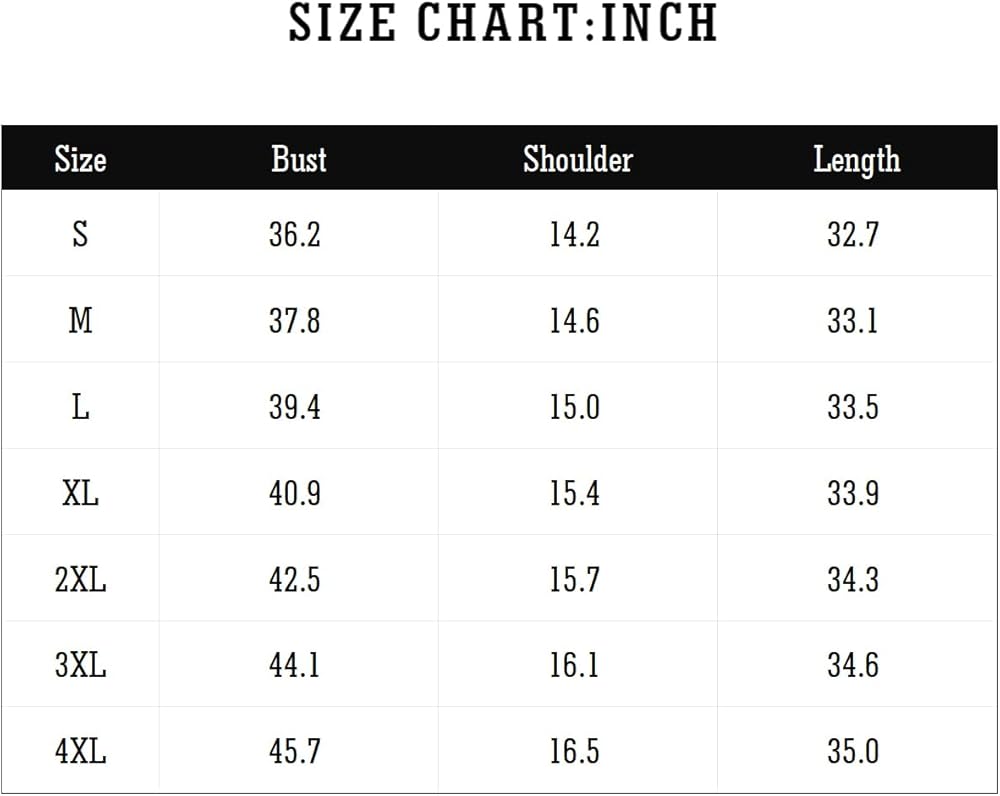This screenshot has width=1000, height=796.
Task: Click the 3XL size row label
Action: coord(80,665)
